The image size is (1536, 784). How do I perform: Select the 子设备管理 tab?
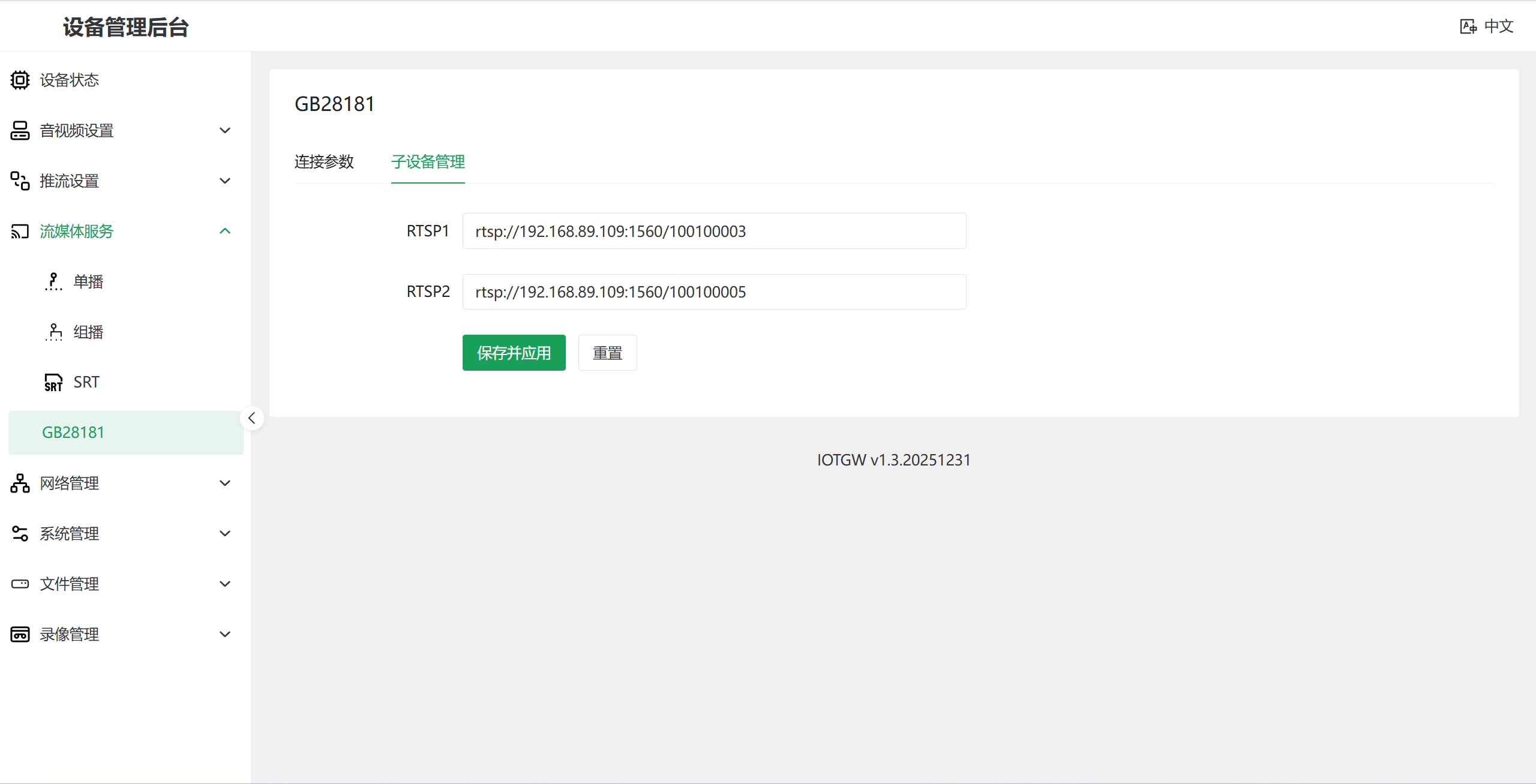click(x=428, y=162)
